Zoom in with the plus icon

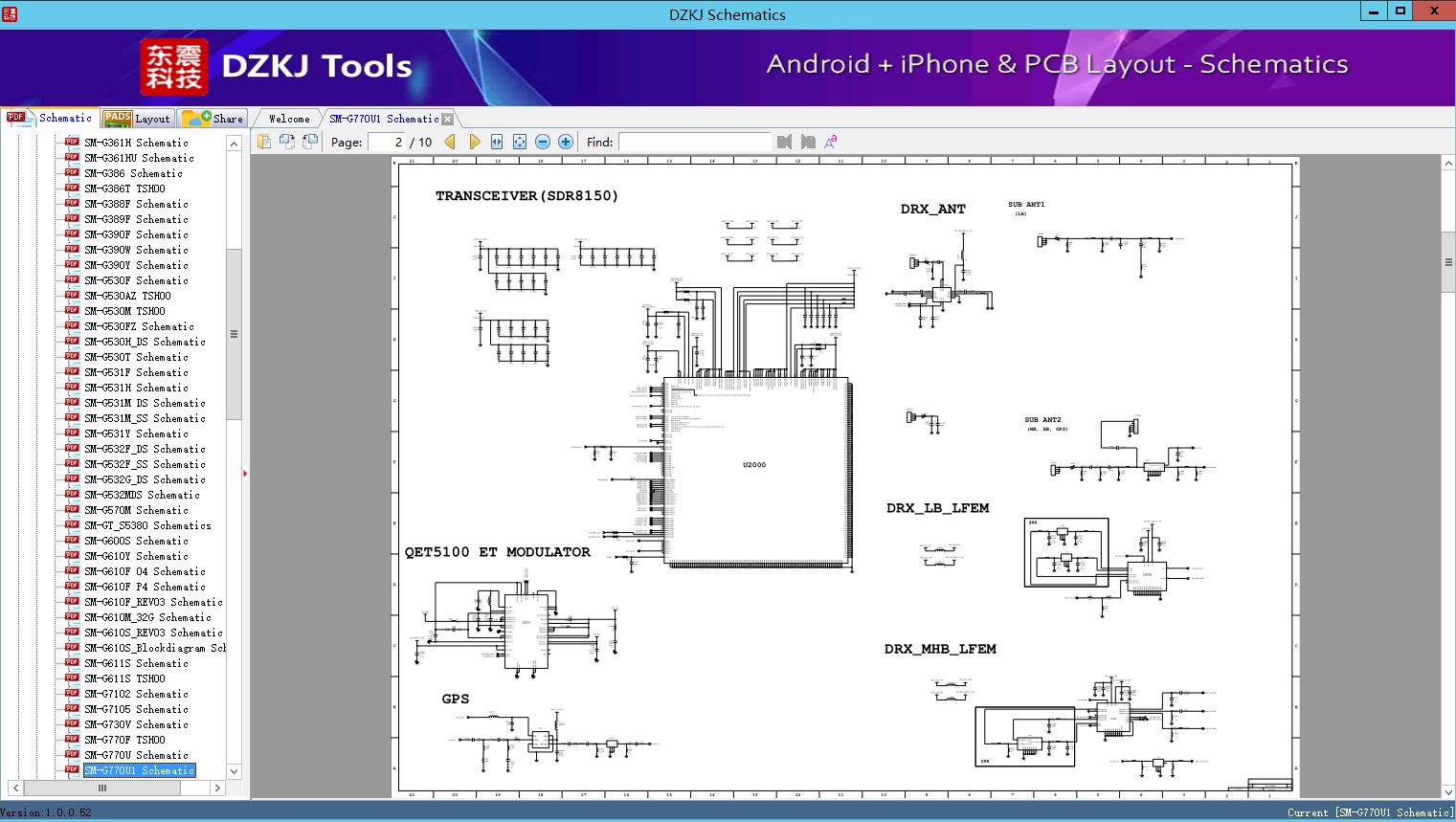566,142
